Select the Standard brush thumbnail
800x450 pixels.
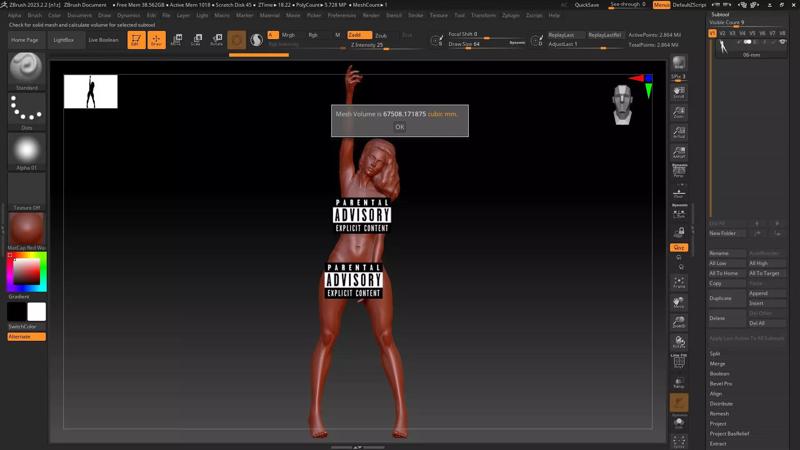[x=26, y=68]
